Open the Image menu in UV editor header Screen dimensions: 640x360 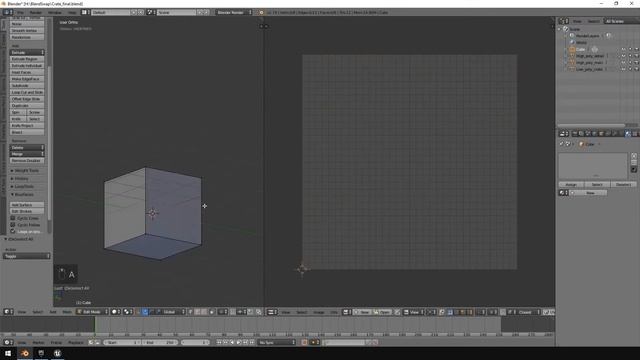coord(319,312)
